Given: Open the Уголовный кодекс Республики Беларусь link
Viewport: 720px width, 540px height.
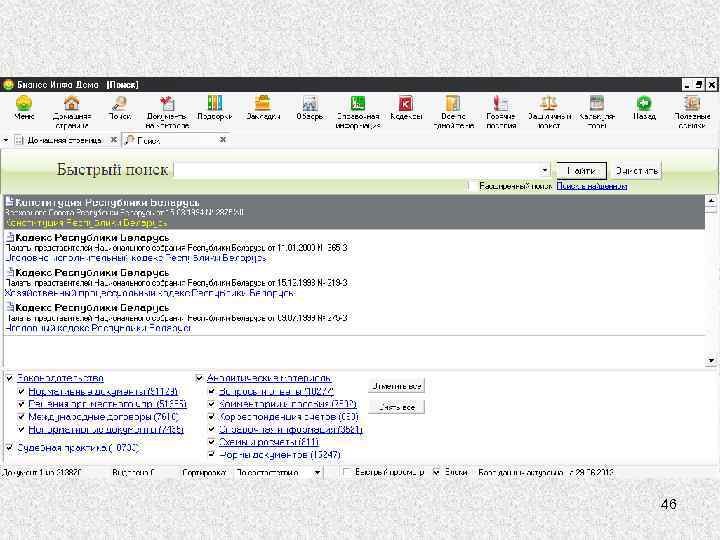Looking at the screenshot, I should 98,328.
